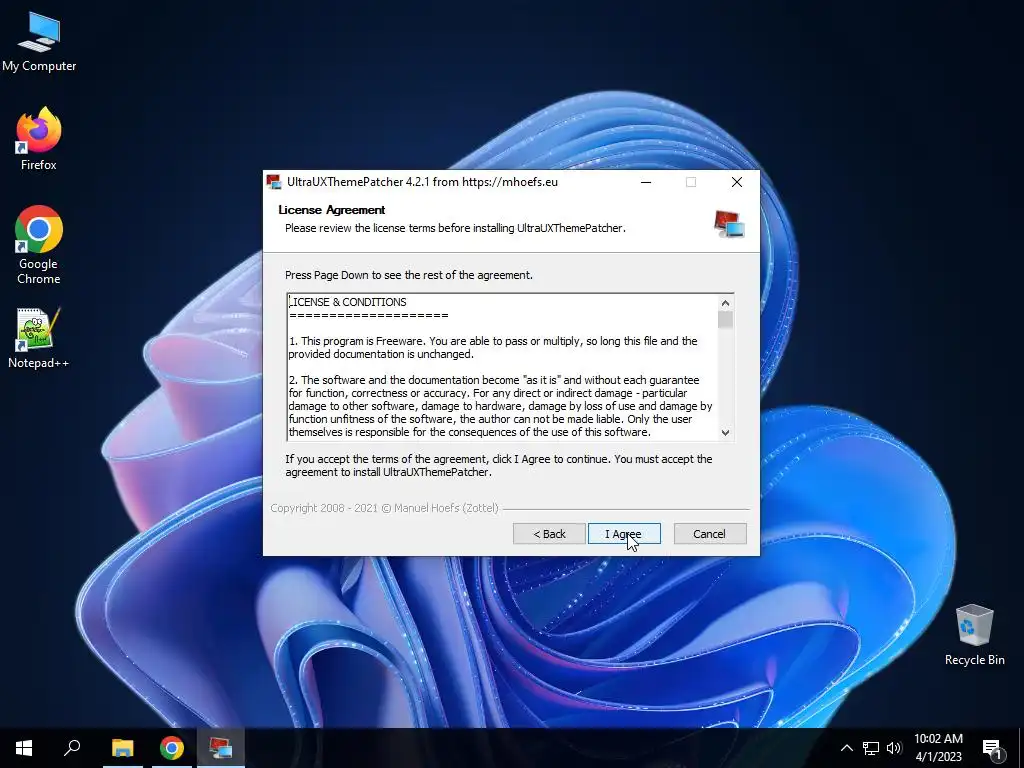1024x768 pixels.
Task: Click the license scrollbar thumb
Action: point(725,319)
